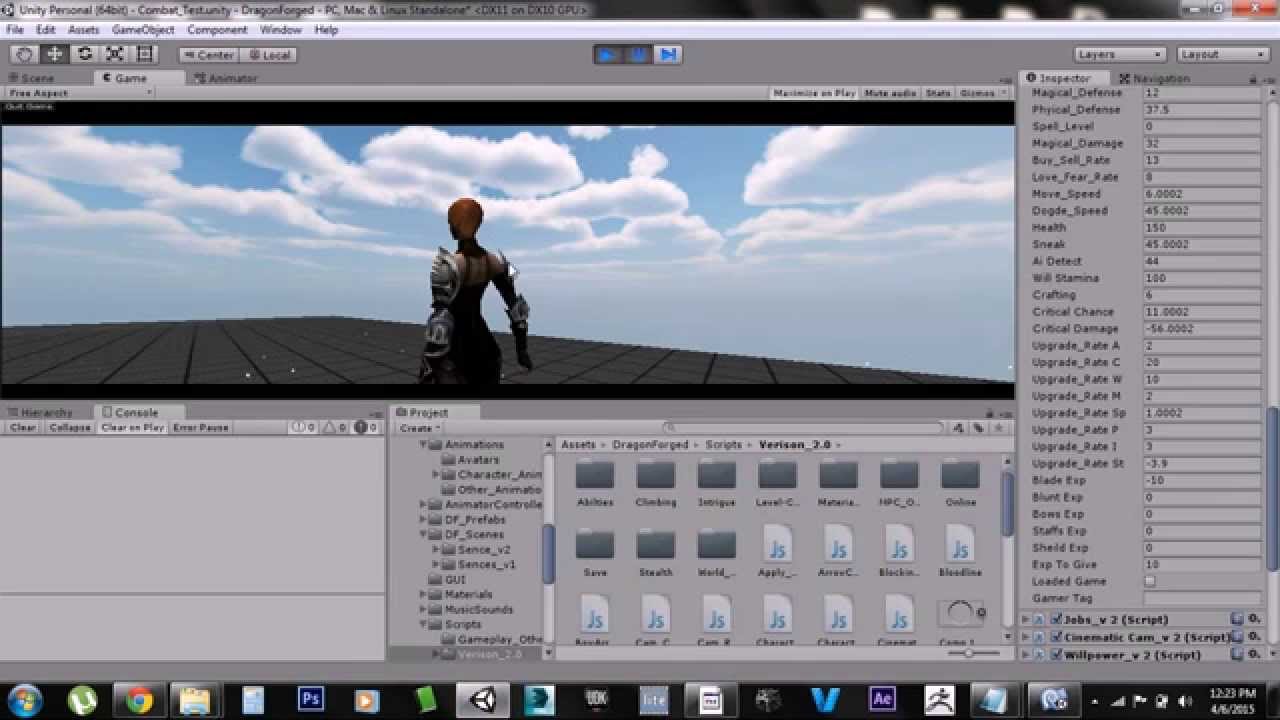Toggle Maximize on Play
Viewport: 1280px width, 720px height.
(x=814, y=93)
